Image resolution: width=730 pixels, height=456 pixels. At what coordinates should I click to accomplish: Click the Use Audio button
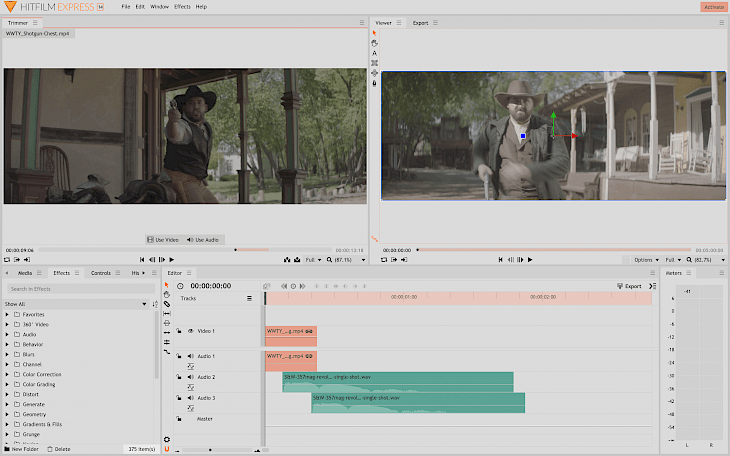click(x=203, y=240)
